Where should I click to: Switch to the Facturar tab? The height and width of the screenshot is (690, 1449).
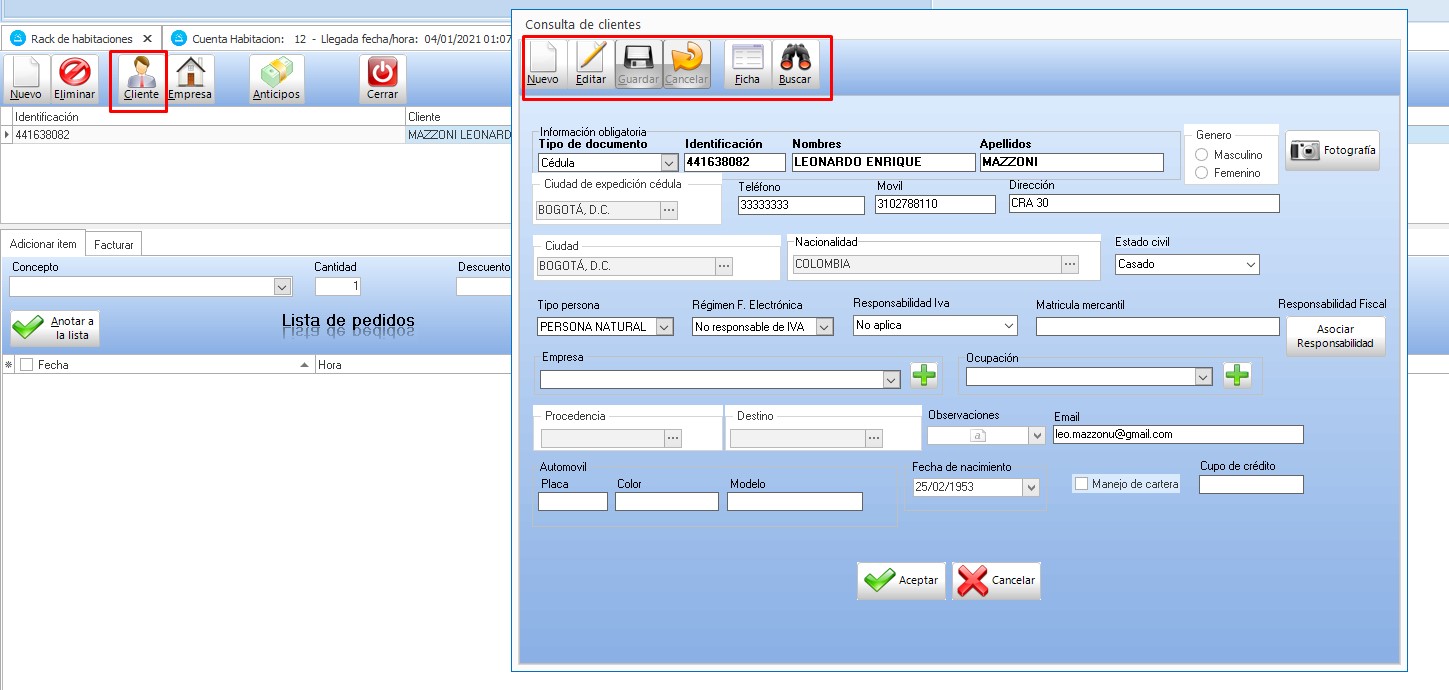click(113, 244)
